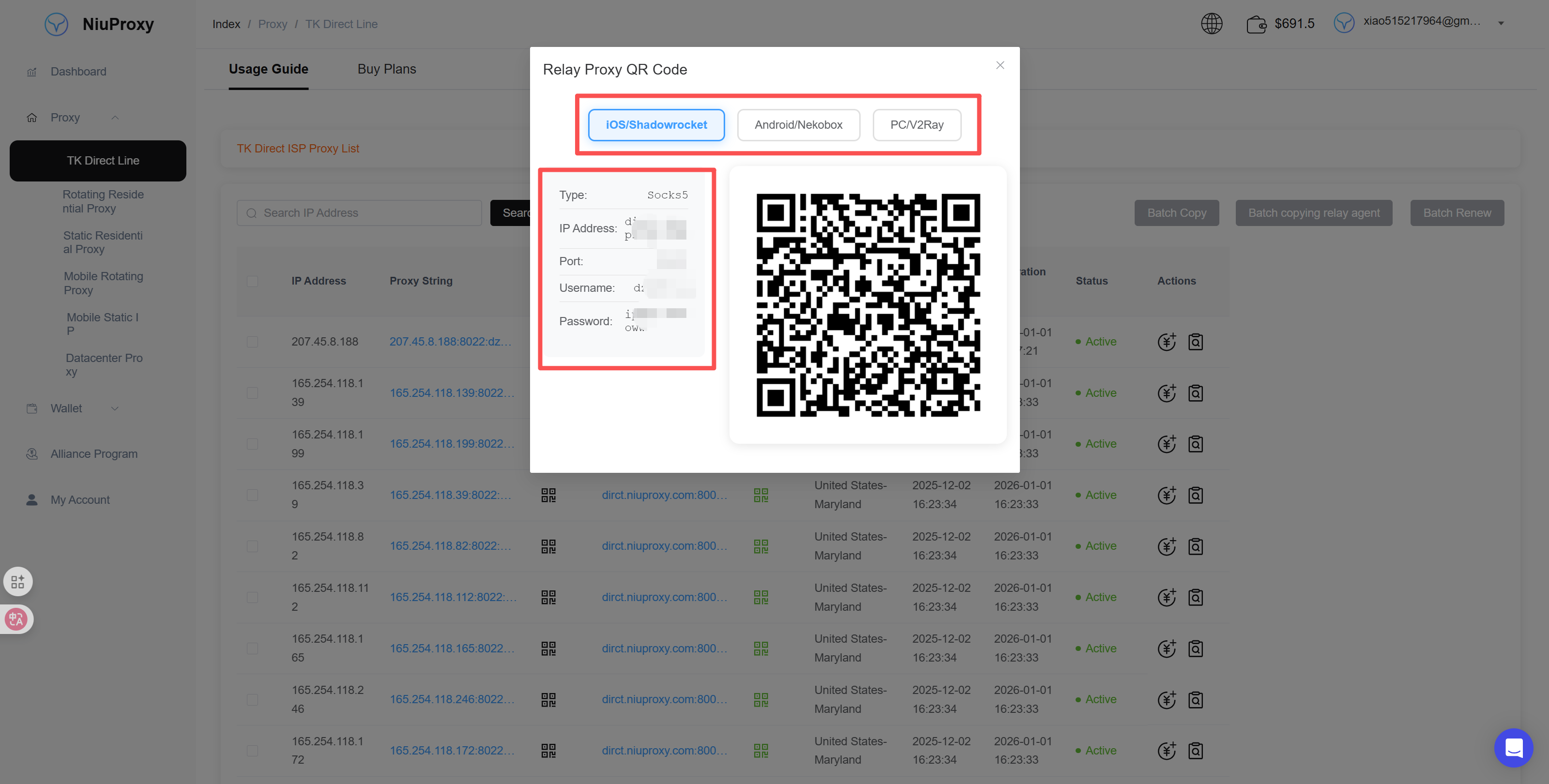Focus the Search IP Address field
Screen dimensions: 1549x784
tap(359, 213)
